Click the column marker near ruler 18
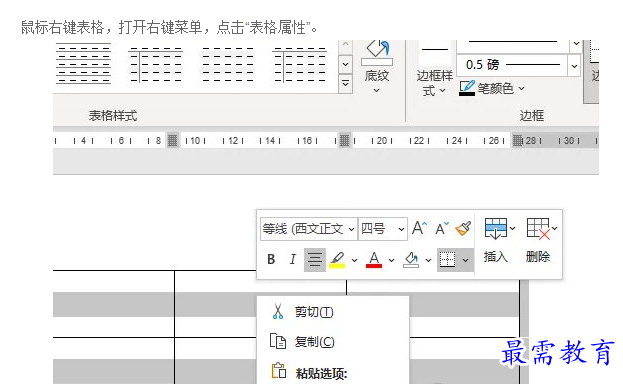 [x=344, y=140]
